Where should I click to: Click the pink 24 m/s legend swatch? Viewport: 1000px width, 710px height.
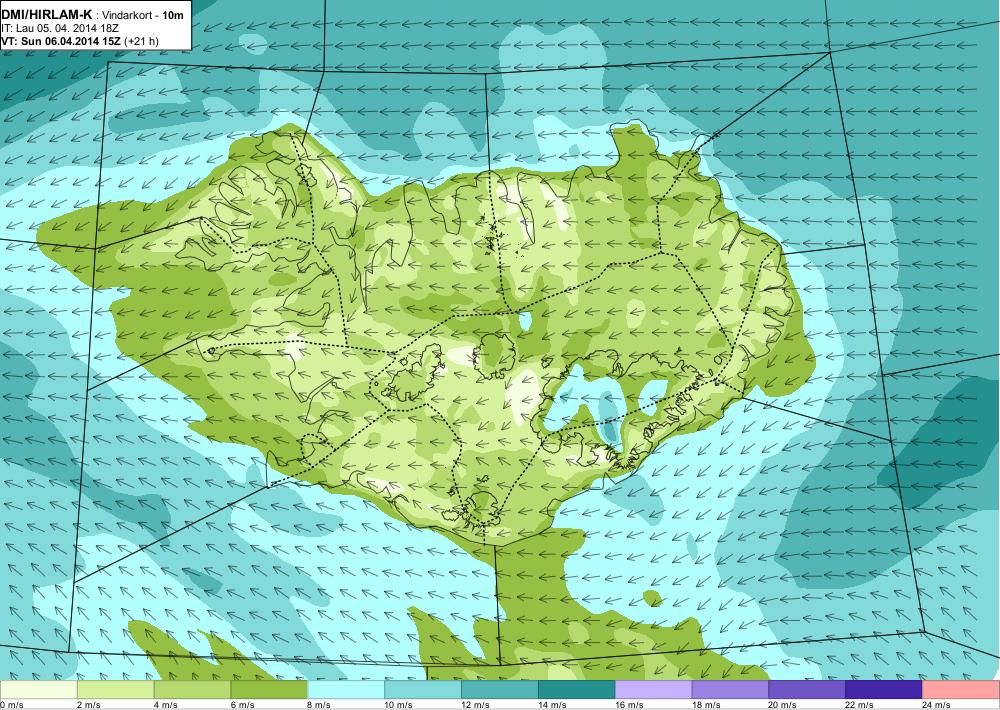point(961,690)
